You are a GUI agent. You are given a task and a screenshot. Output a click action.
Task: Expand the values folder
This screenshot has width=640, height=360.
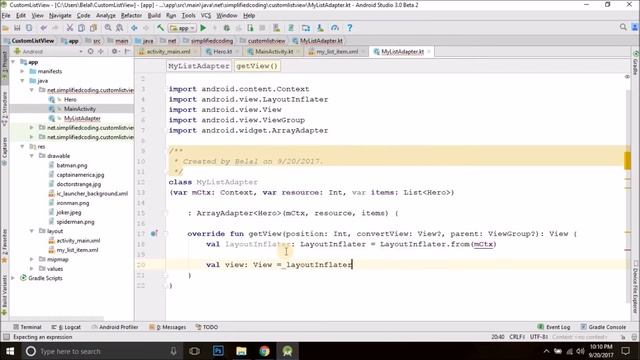click(x=32, y=269)
